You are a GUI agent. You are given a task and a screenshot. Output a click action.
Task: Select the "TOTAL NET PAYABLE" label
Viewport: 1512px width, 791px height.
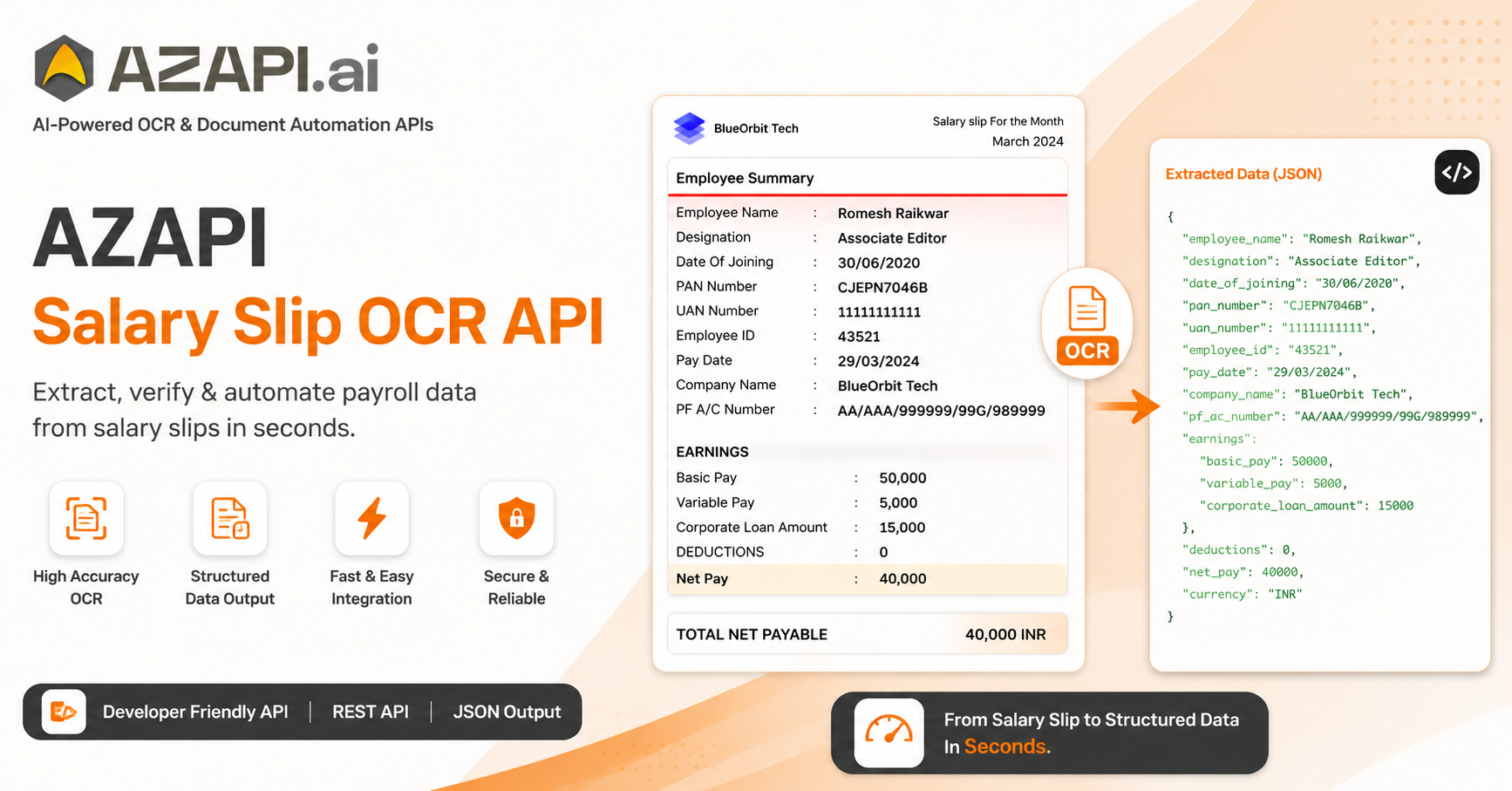(752, 634)
